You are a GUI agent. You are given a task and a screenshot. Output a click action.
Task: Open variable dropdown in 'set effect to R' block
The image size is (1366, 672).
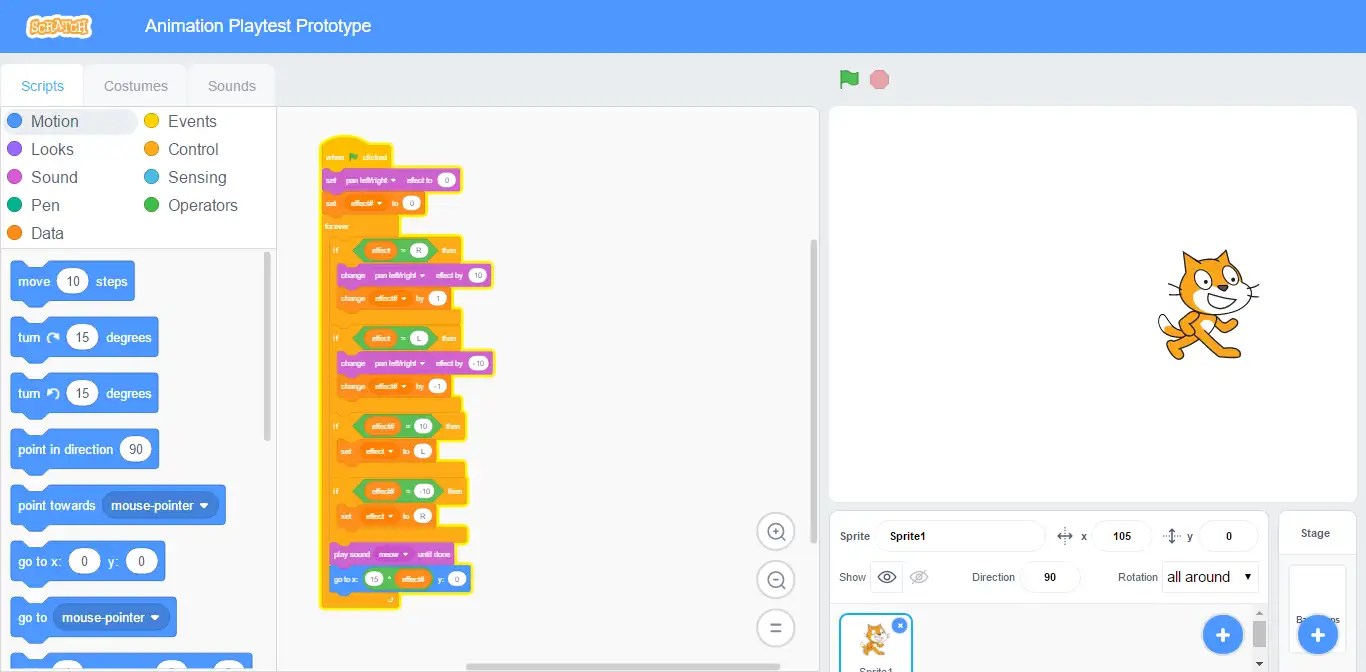[378, 516]
